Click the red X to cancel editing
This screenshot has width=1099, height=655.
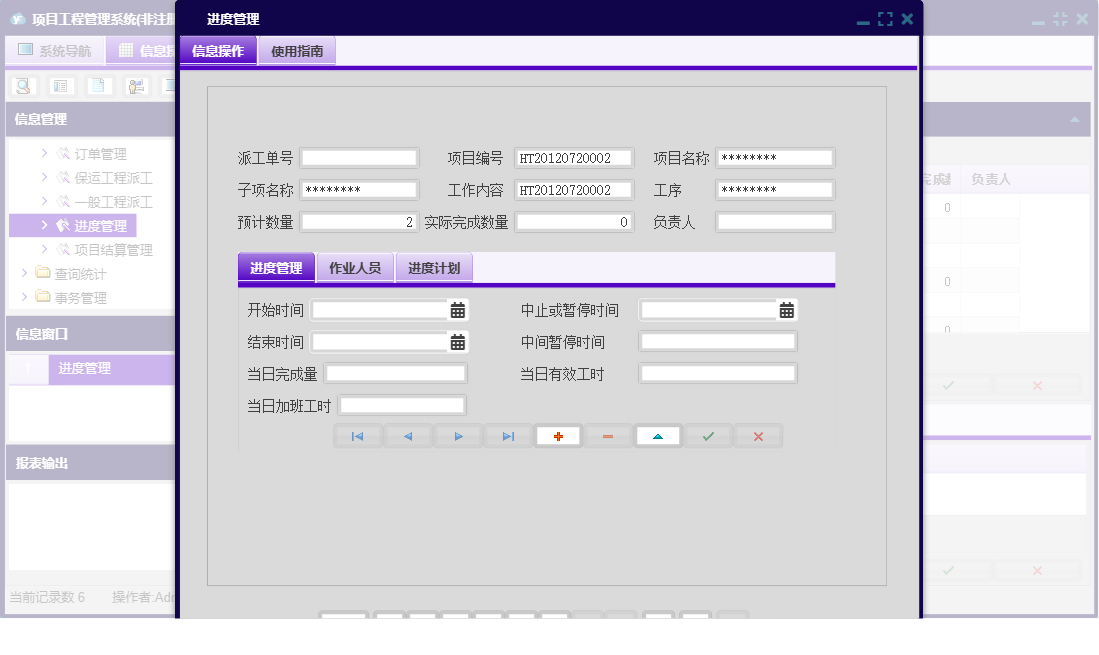point(758,435)
